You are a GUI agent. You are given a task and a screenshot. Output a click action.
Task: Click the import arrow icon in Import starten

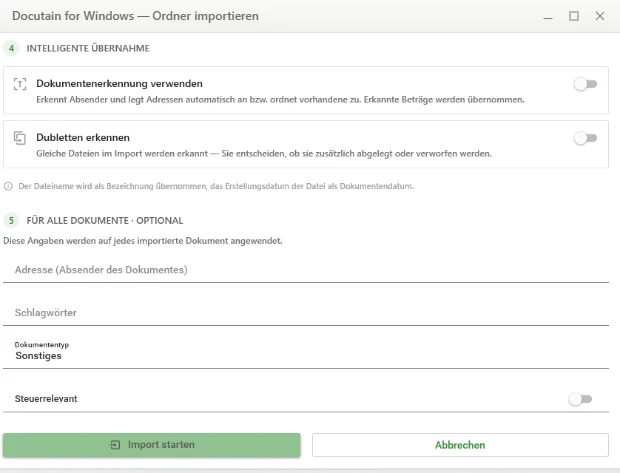(x=115, y=445)
